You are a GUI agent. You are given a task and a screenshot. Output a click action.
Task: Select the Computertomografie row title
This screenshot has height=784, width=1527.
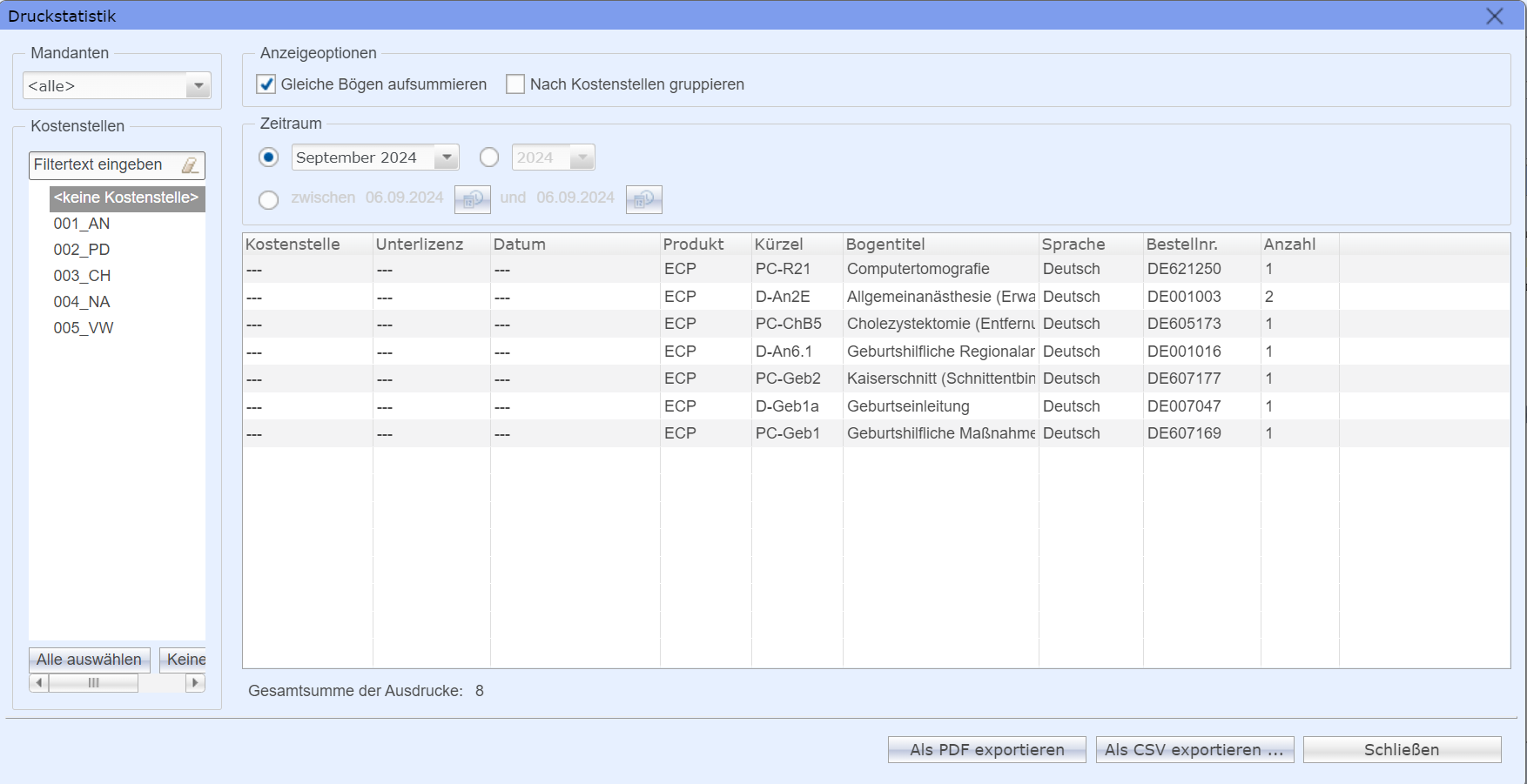pyautogui.click(x=918, y=270)
